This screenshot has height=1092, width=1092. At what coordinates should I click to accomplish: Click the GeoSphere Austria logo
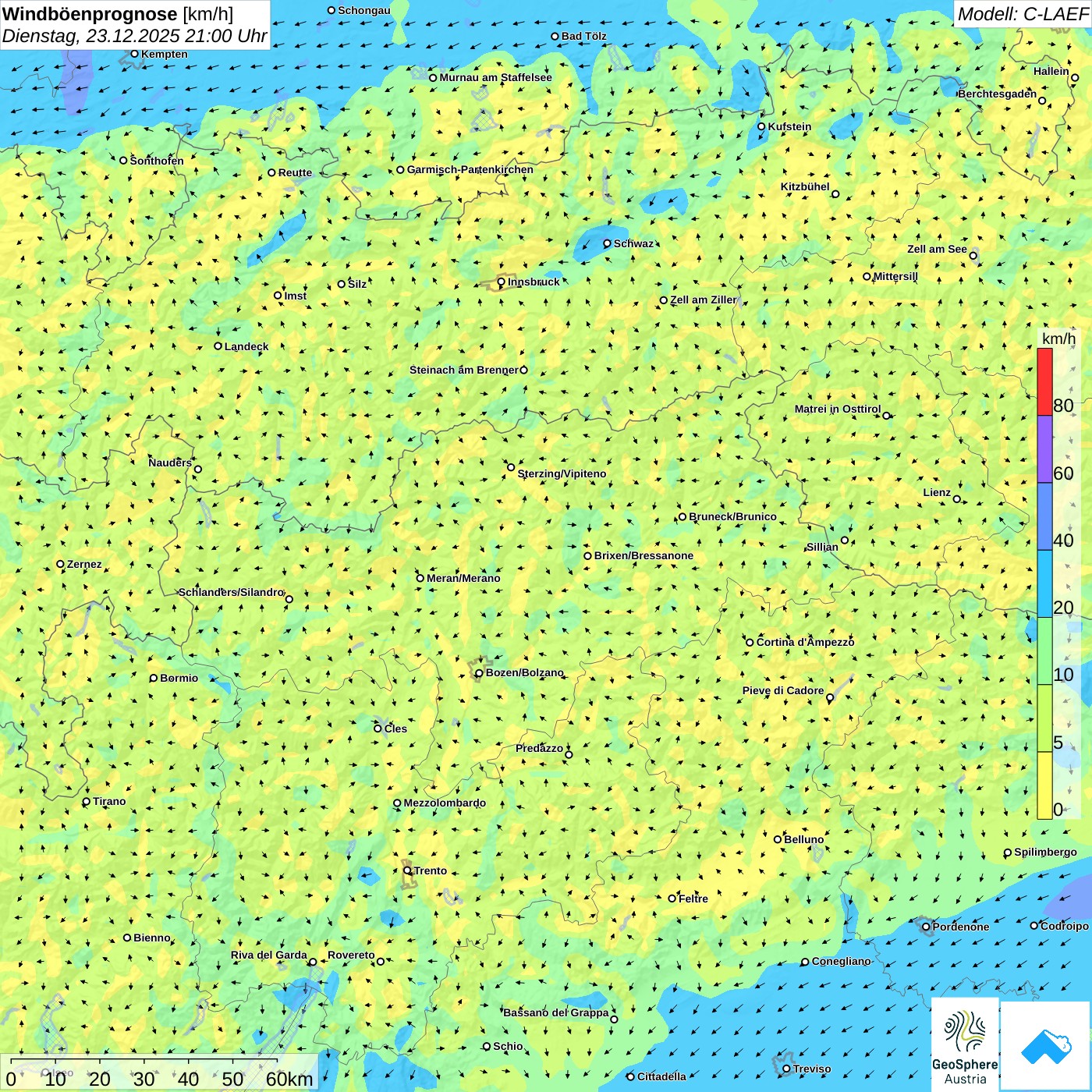pos(965,1044)
